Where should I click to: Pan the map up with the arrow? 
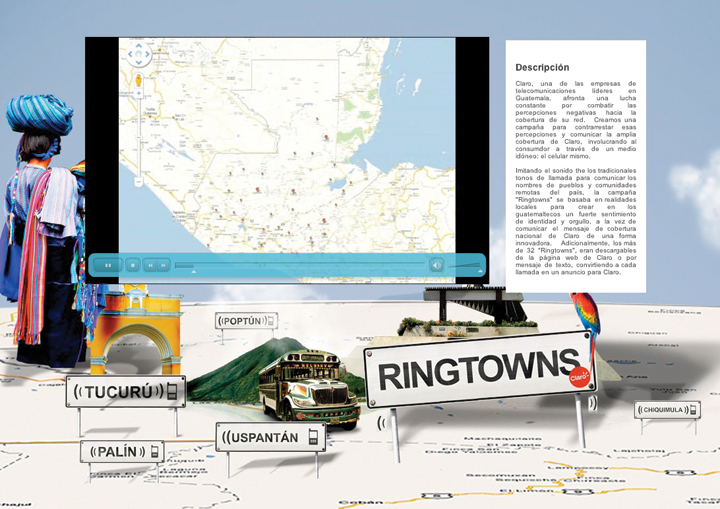(x=139, y=45)
